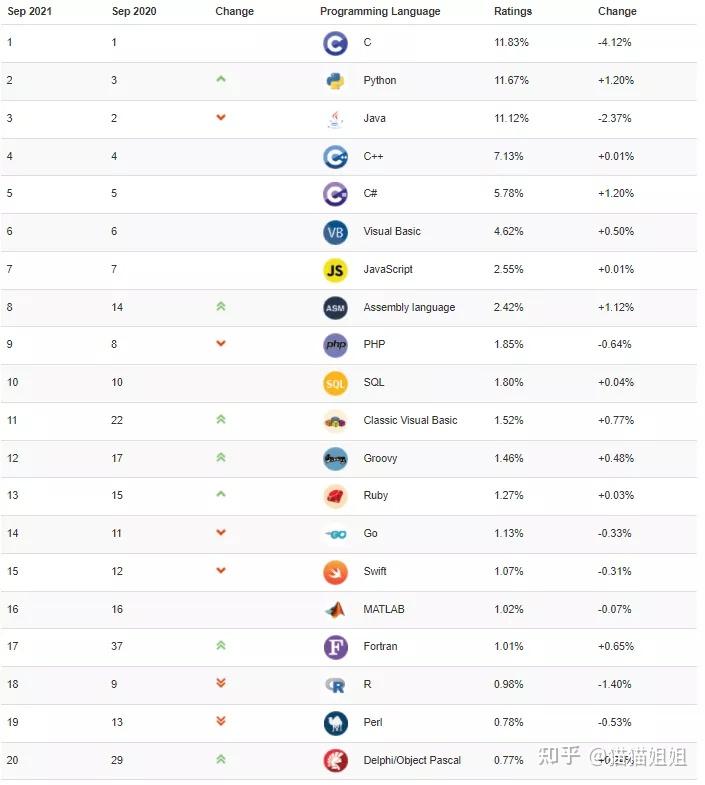Click the Swift bird icon

(x=335, y=572)
